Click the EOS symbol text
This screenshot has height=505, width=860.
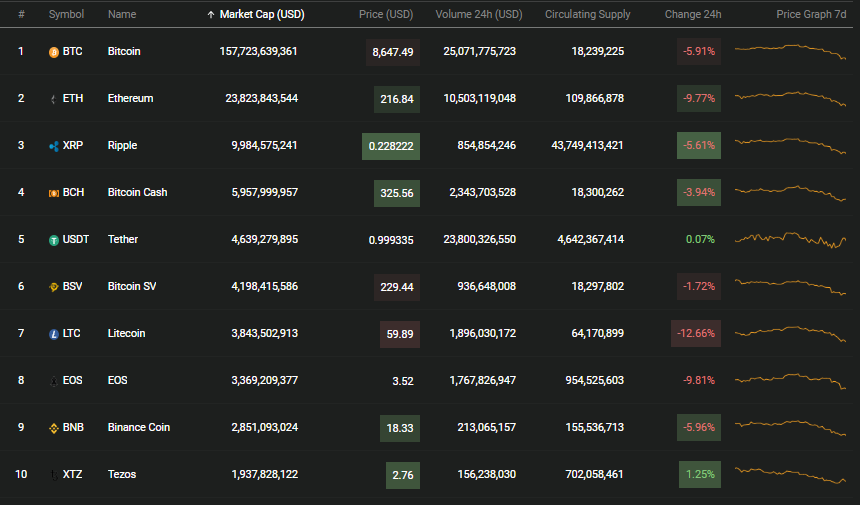click(72, 381)
